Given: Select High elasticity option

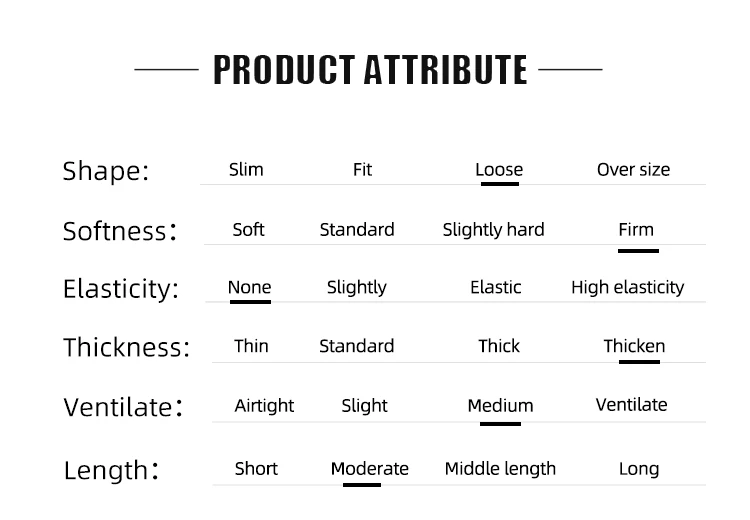Looking at the screenshot, I should click(x=628, y=288).
